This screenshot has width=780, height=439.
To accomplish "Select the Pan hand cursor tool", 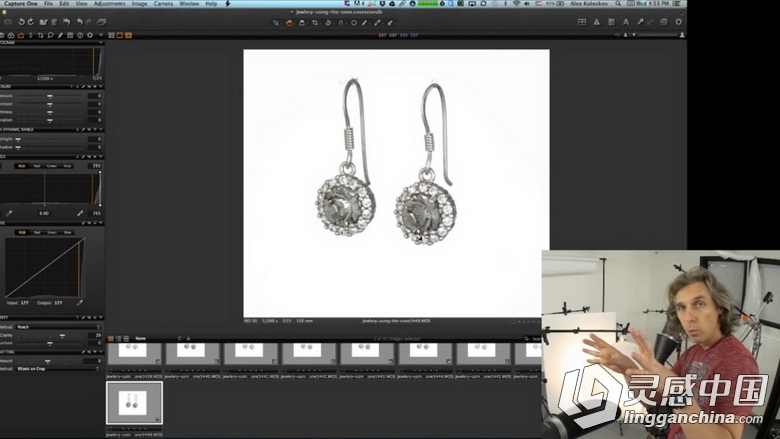I will [x=289, y=22].
